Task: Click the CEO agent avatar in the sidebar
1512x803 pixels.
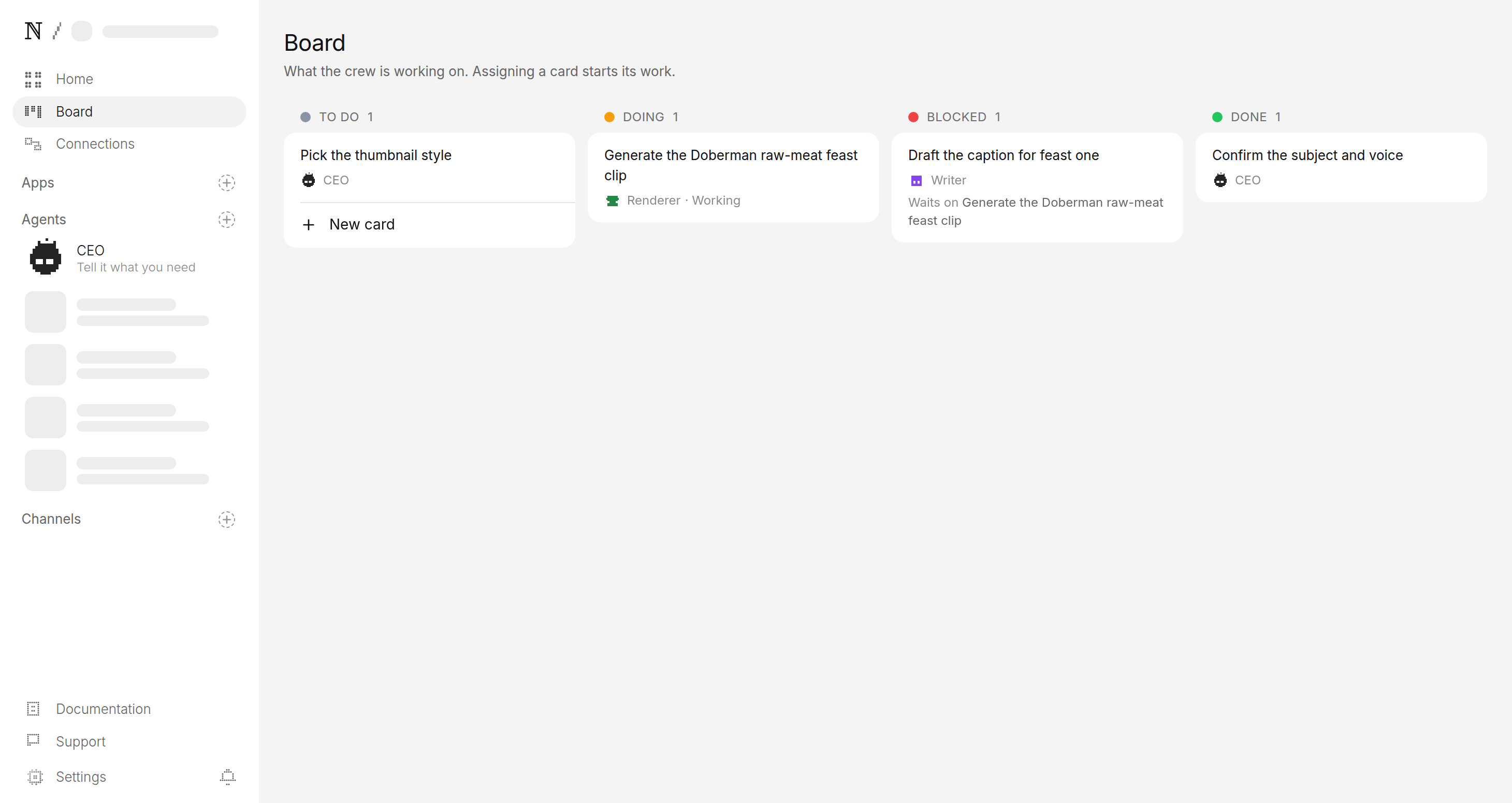Action: pos(46,257)
